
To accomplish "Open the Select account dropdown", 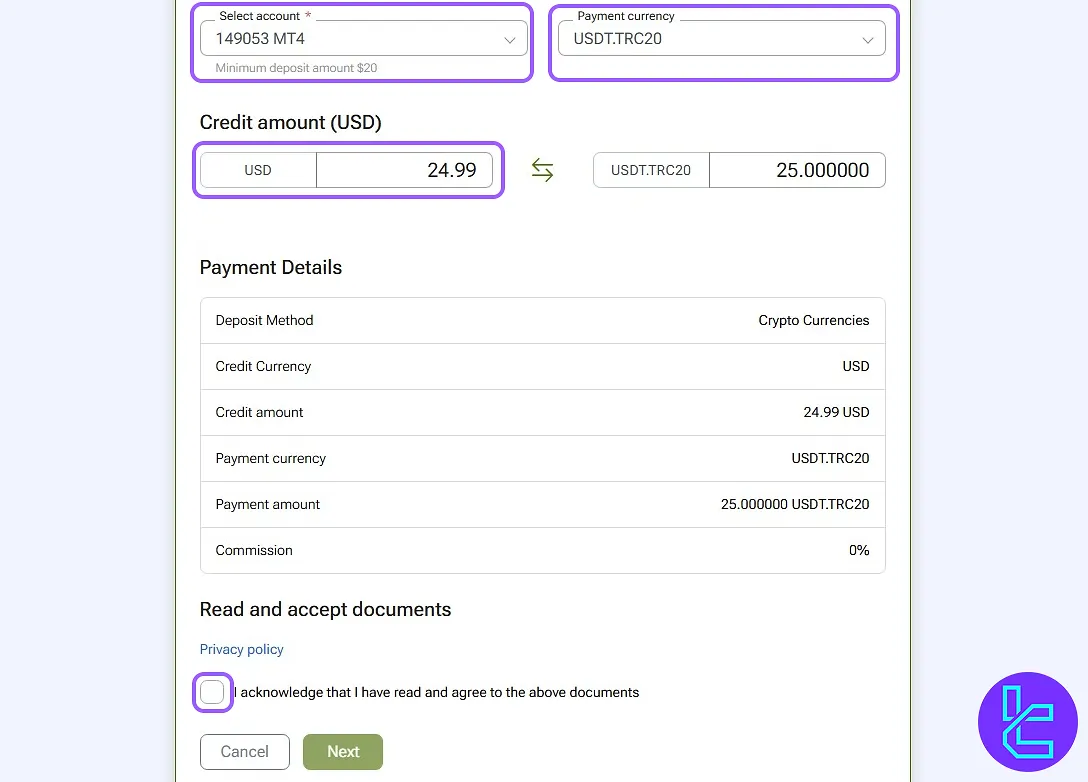I will pos(363,38).
